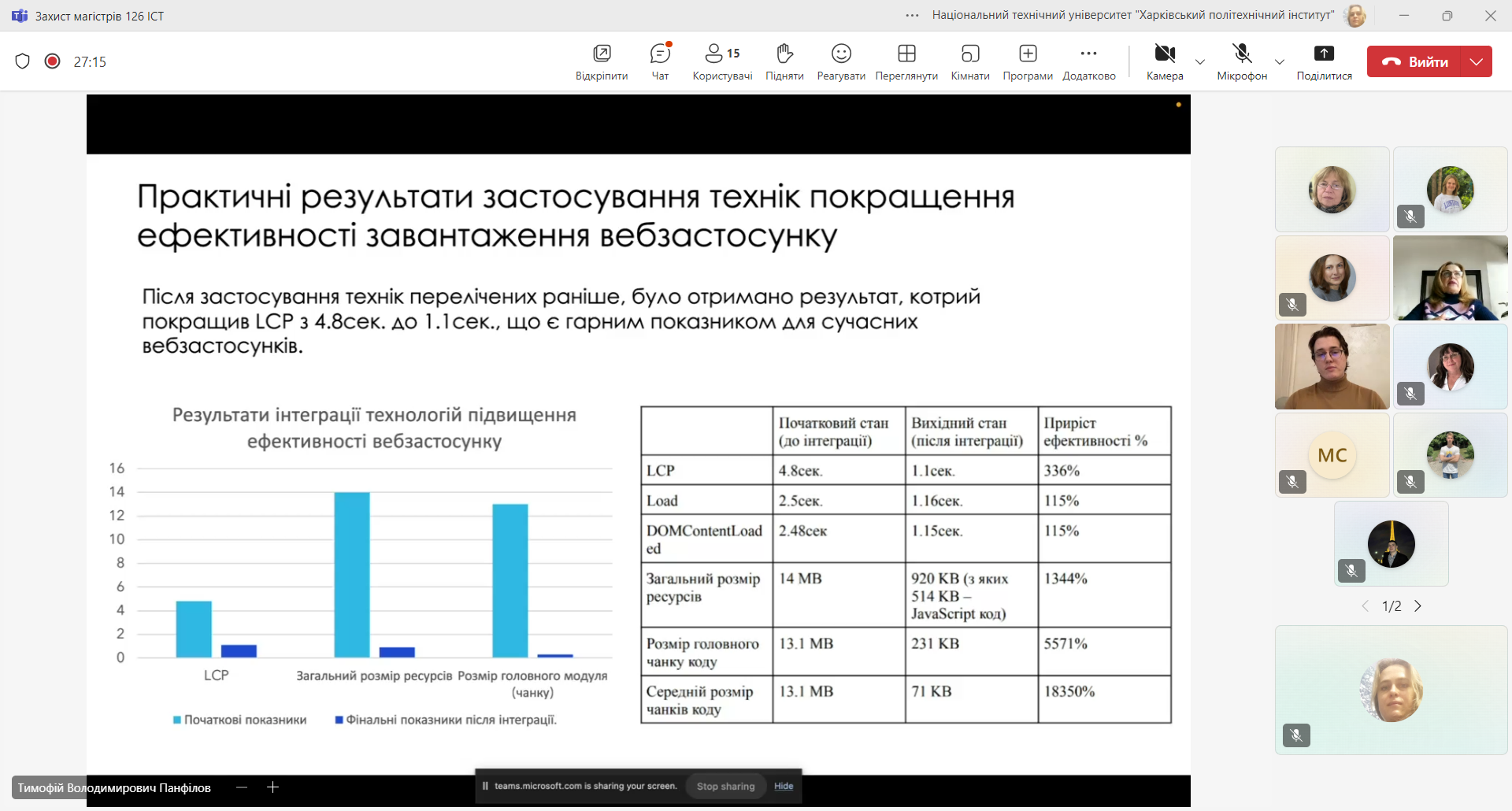The width and height of the screenshot is (1512, 811).
Task: Hide the screen sharing notification bar
Action: click(784, 786)
